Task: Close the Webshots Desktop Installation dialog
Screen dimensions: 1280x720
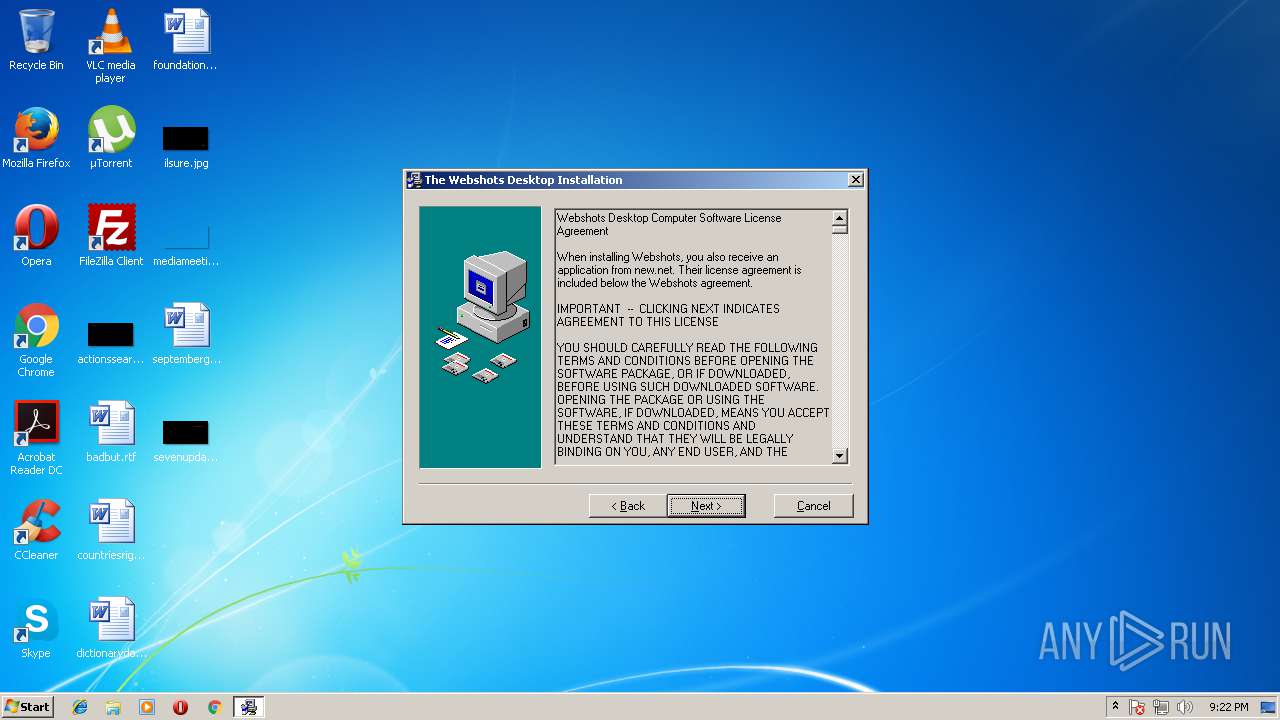Action: point(855,180)
